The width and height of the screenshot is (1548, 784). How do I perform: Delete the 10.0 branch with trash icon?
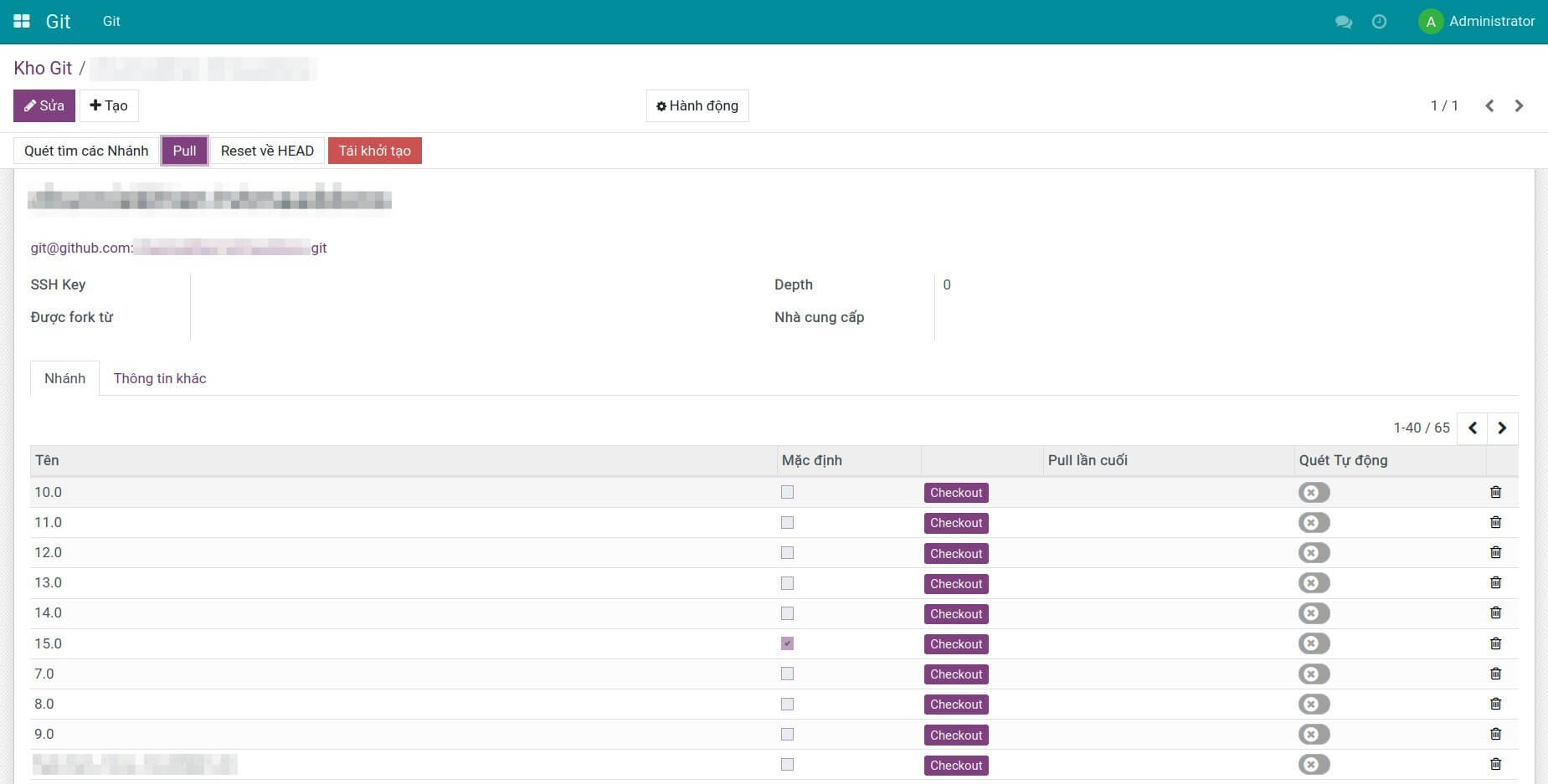coord(1495,492)
